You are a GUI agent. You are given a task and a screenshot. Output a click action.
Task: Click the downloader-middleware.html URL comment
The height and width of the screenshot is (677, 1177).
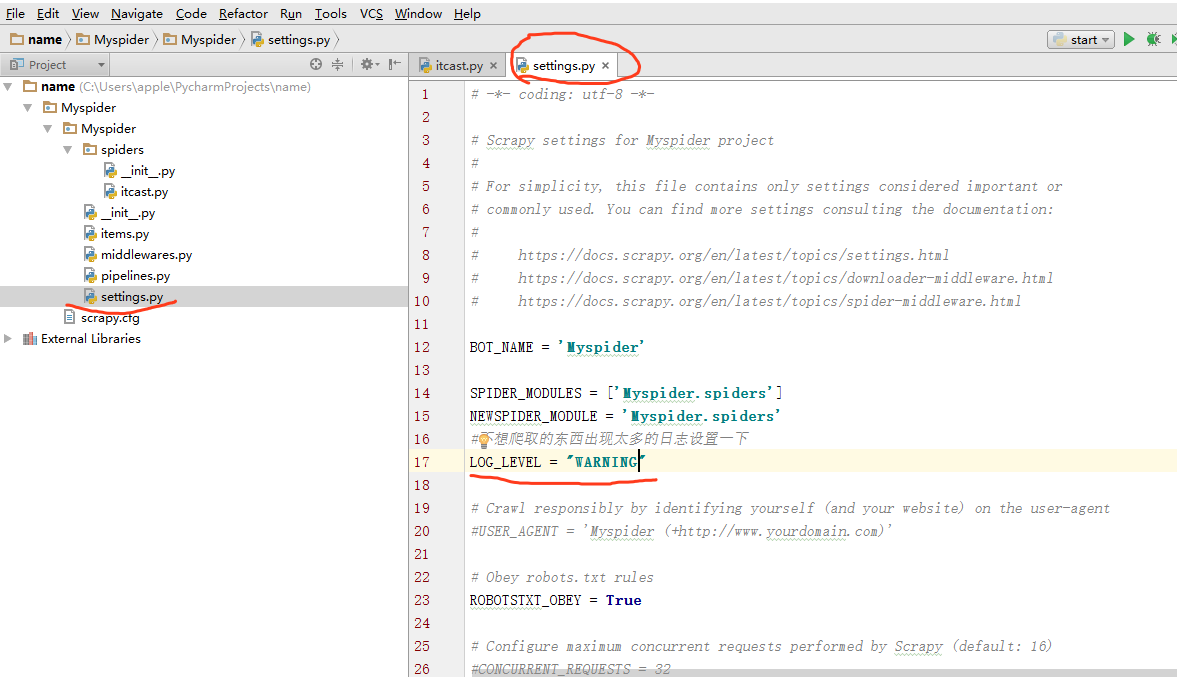click(x=785, y=278)
